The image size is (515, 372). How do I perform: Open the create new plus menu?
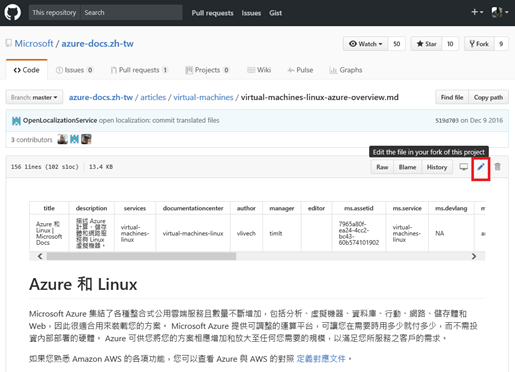coord(477,12)
